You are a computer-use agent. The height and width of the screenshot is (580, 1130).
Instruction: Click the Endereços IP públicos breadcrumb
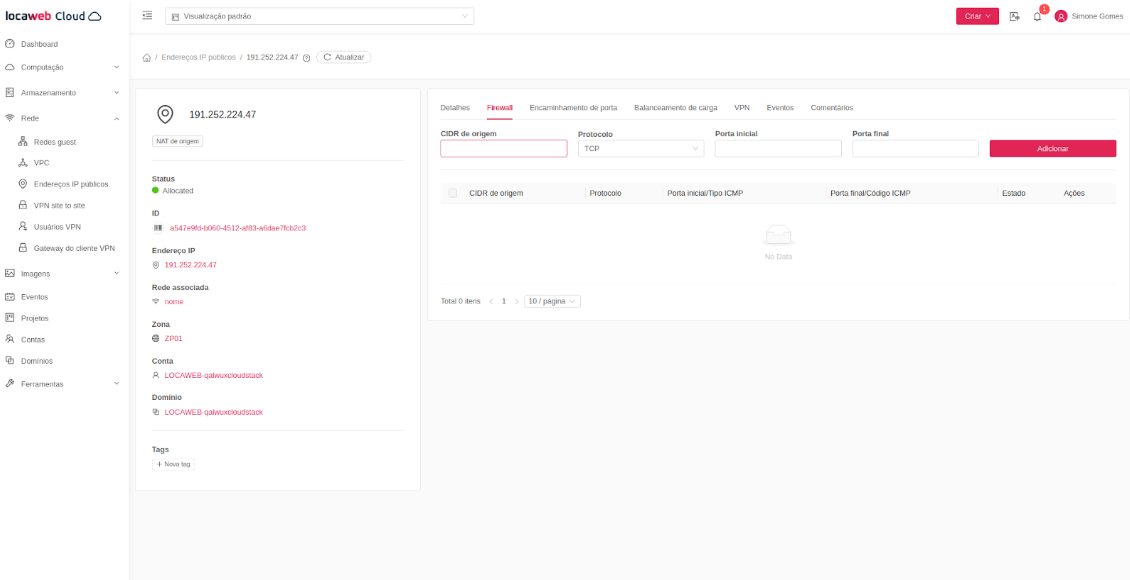tap(199, 57)
